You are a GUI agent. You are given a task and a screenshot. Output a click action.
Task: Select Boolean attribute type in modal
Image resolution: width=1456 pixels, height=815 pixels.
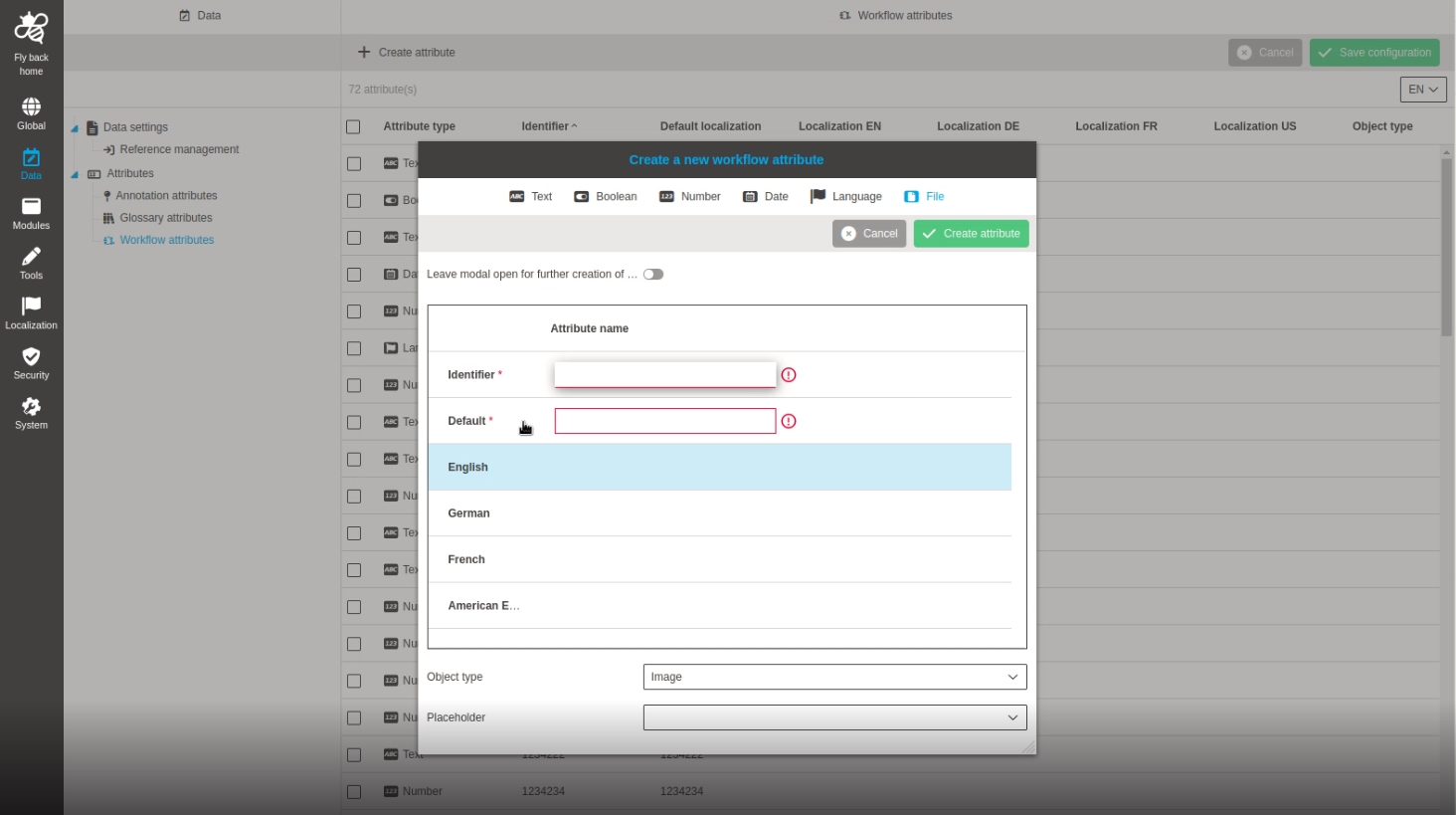coord(605,196)
